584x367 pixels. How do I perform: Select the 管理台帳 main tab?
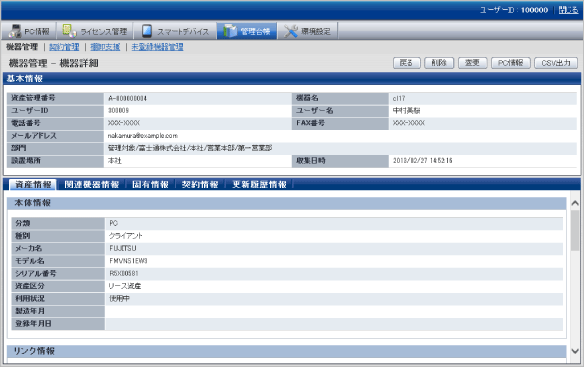tap(247, 31)
